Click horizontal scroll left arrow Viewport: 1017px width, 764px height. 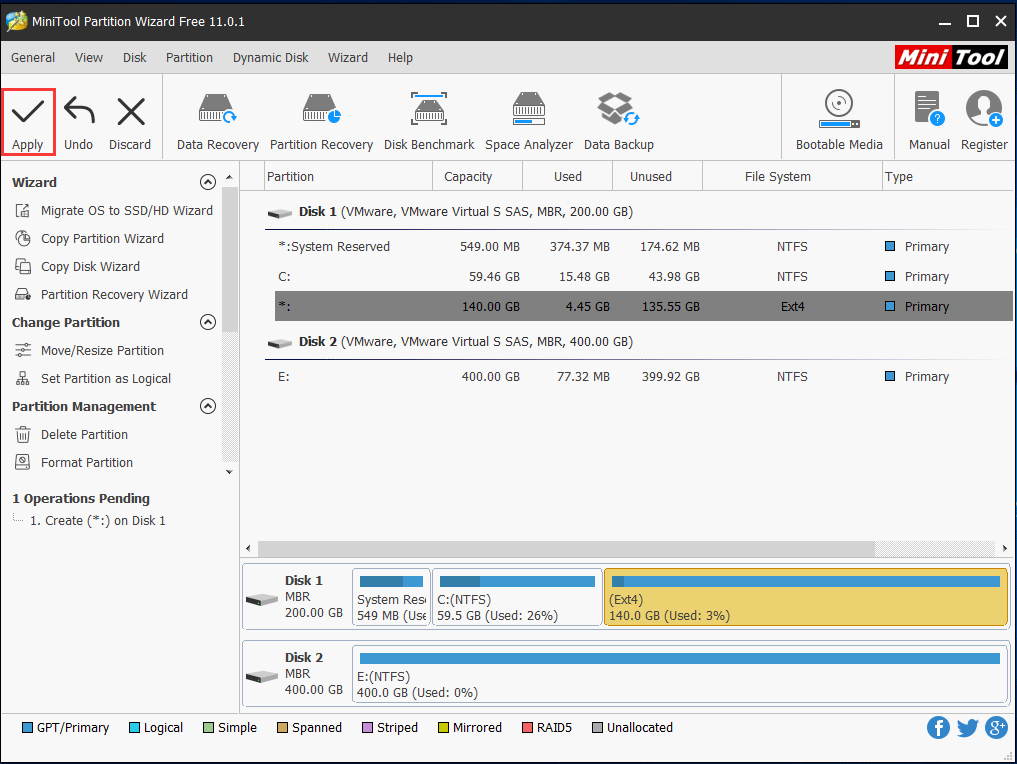[x=248, y=549]
